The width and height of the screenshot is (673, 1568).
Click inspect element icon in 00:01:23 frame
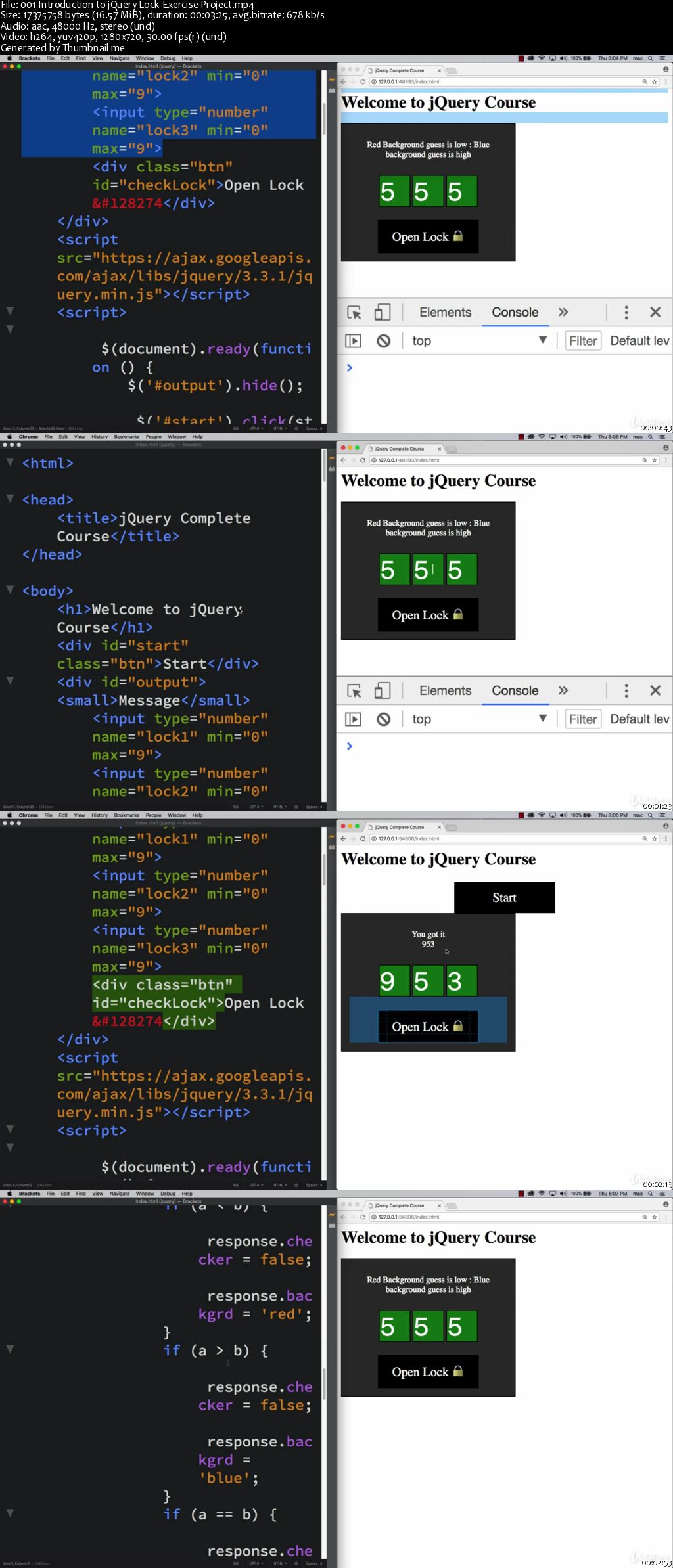point(354,691)
